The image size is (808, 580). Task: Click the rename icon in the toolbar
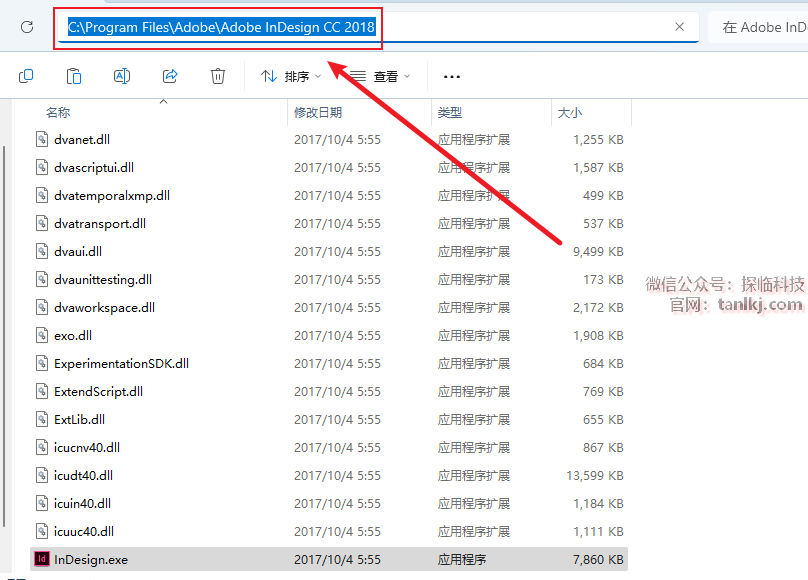(x=122, y=76)
